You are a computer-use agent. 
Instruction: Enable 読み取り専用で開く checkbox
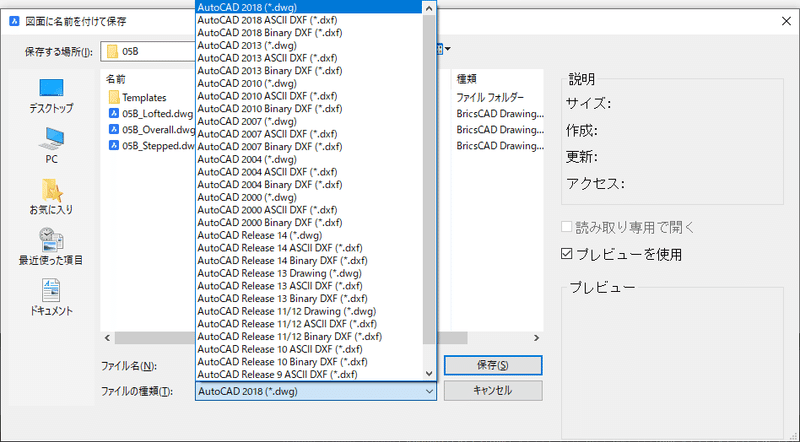point(566,227)
